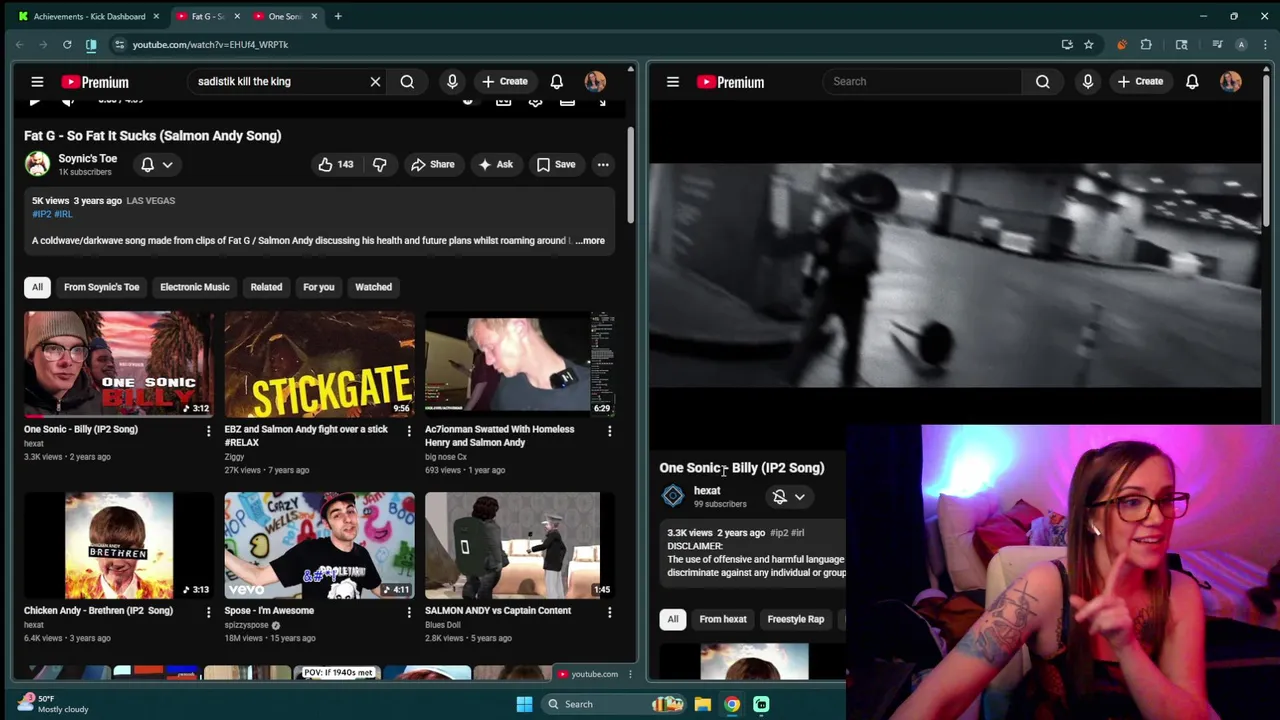Open options for Spose - I'm Awesome video

point(408,612)
